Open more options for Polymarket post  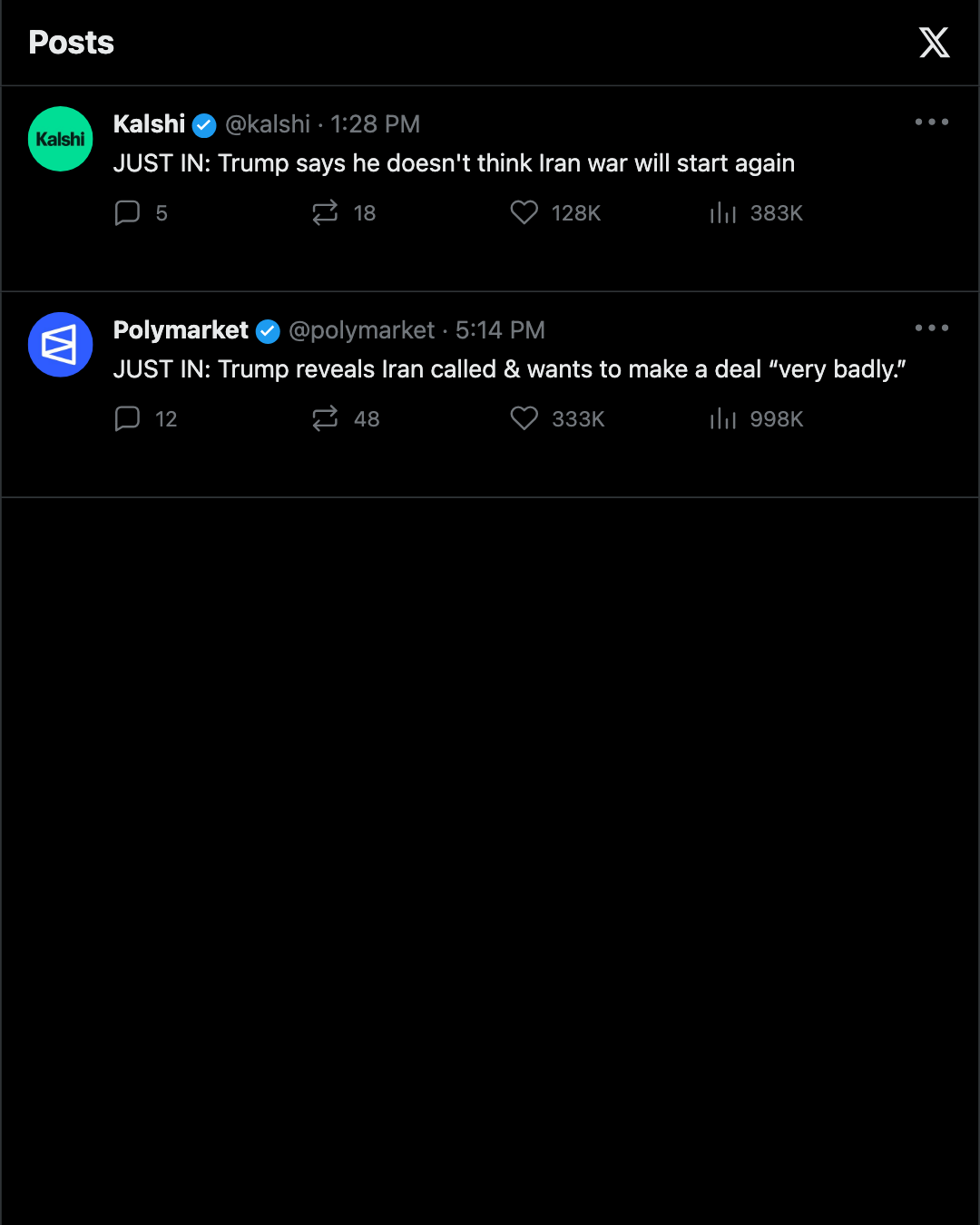[932, 328]
